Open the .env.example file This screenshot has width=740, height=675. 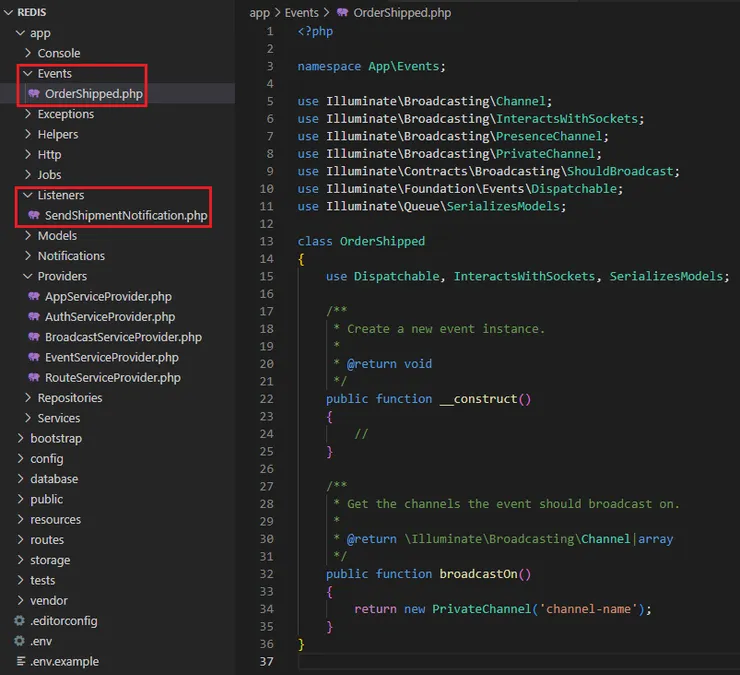point(64,661)
